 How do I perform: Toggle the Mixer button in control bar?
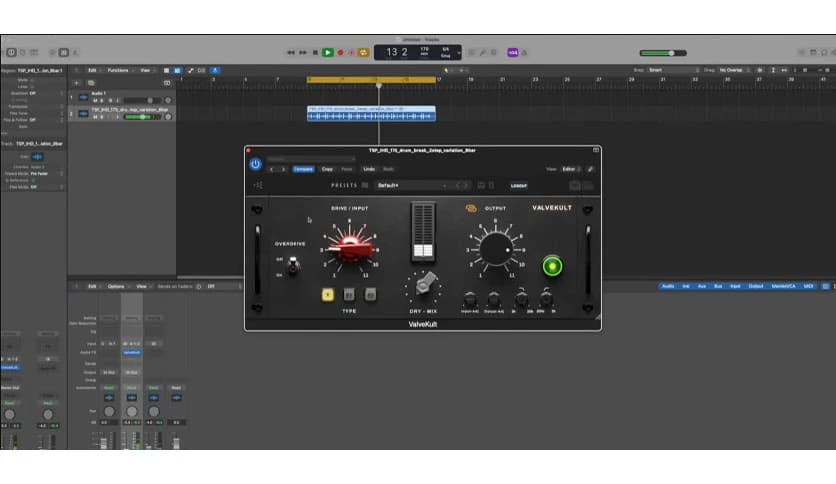click(x=63, y=52)
